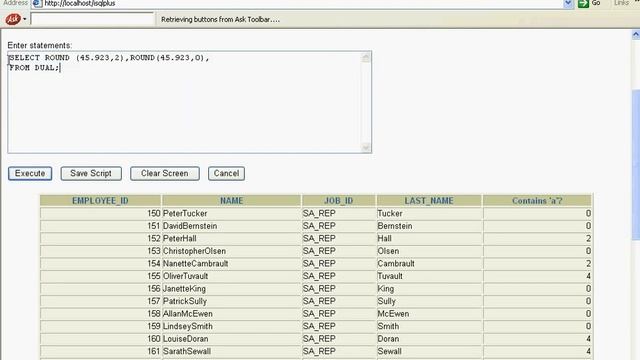This screenshot has height=360, width=640.
Task: Click employee ID 156 cell
Action: click(x=100, y=289)
